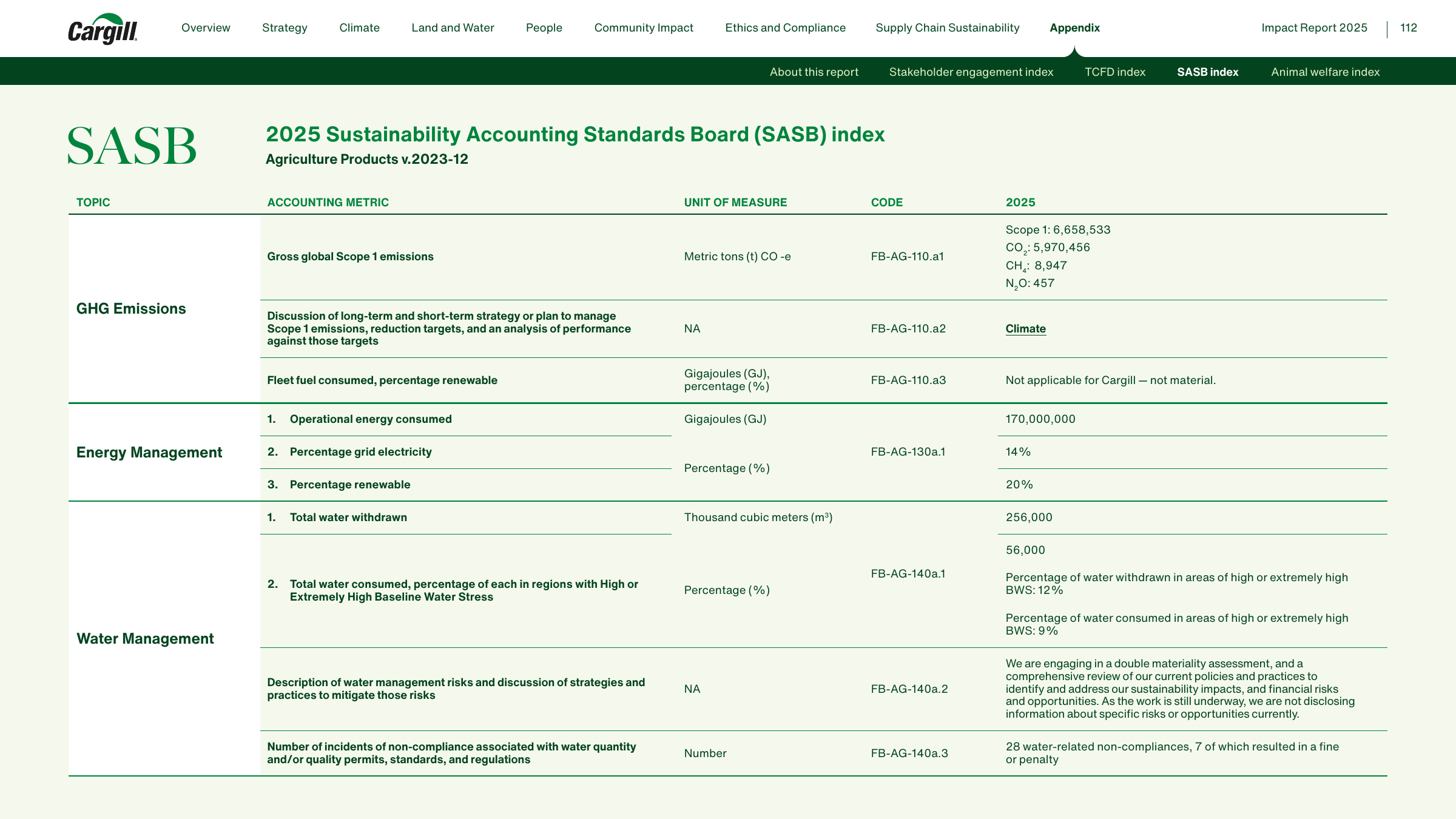This screenshot has height=819, width=1456.
Task: Click the Water Management topic
Action: pos(145,639)
